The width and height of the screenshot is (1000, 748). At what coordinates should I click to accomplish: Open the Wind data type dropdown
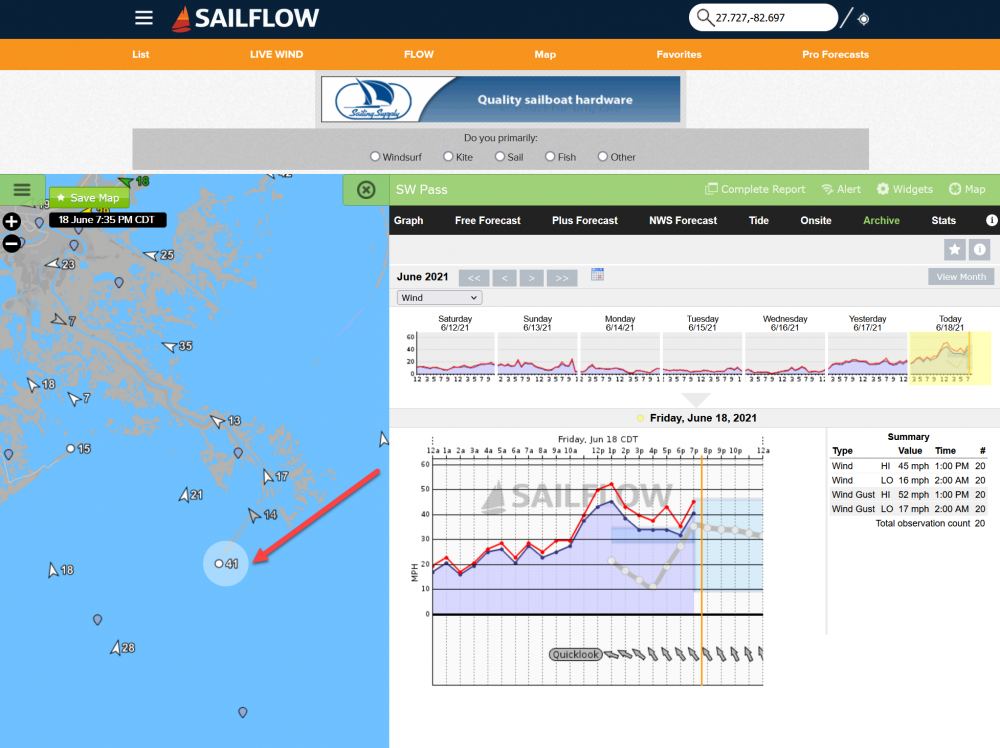tap(439, 297)
